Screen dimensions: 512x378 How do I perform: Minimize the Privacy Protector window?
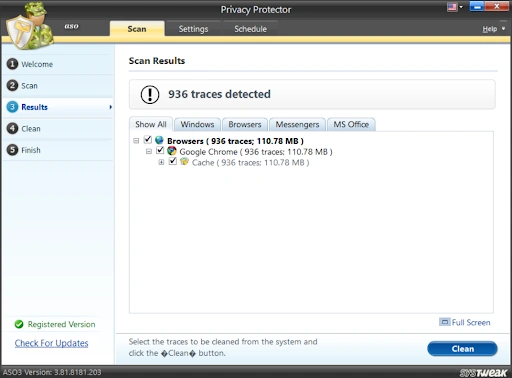477,6
